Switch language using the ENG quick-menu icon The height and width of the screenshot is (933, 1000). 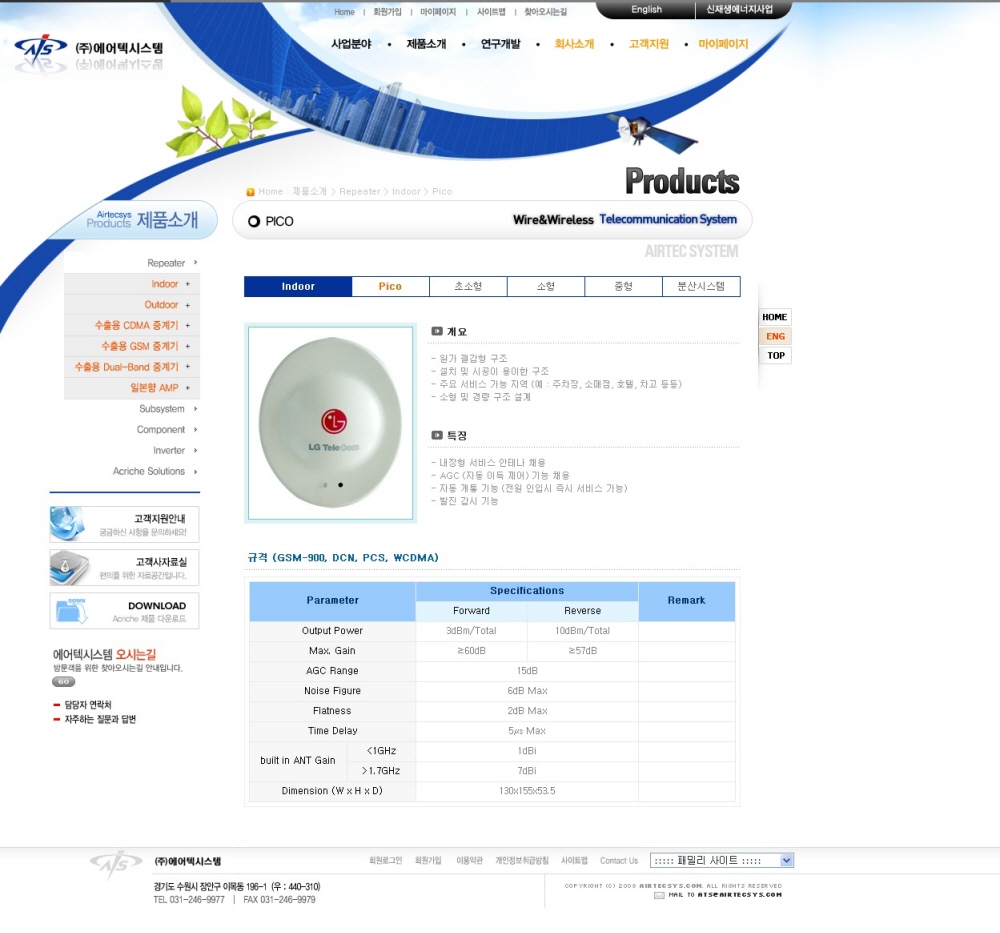coord(775,336)
